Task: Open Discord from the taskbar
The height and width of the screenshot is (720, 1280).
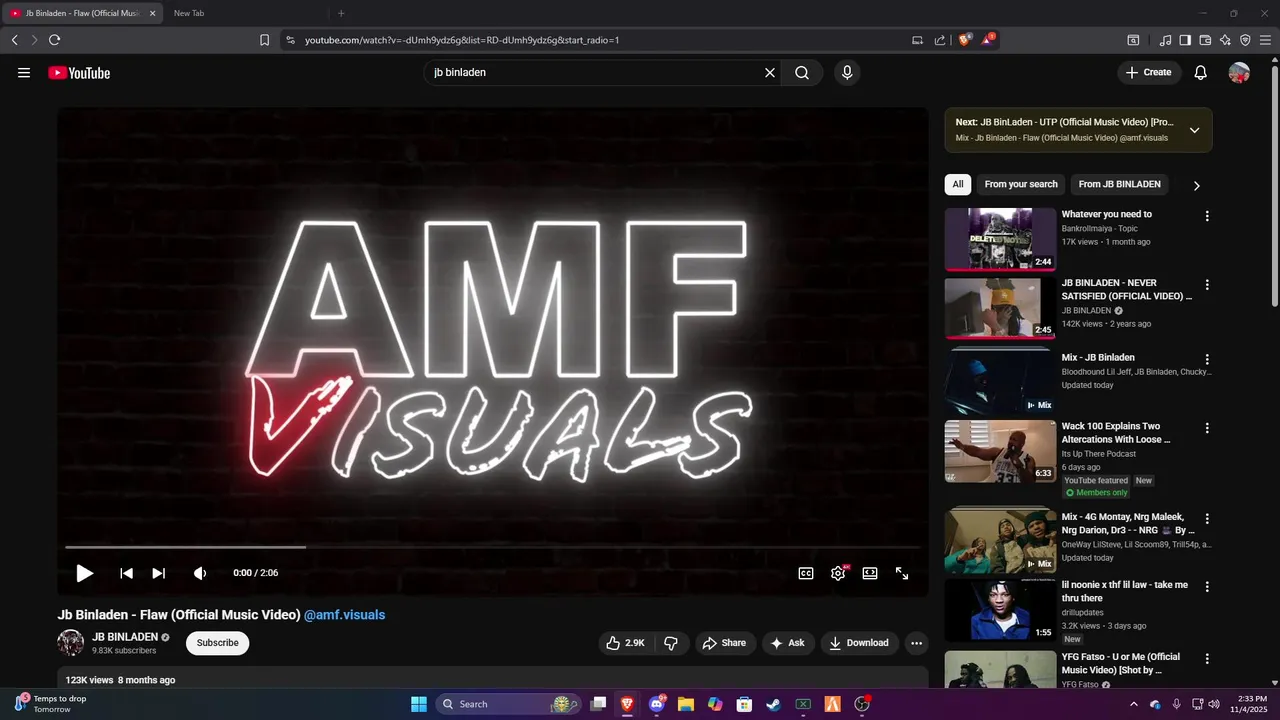Action: [x=657, y=704]
